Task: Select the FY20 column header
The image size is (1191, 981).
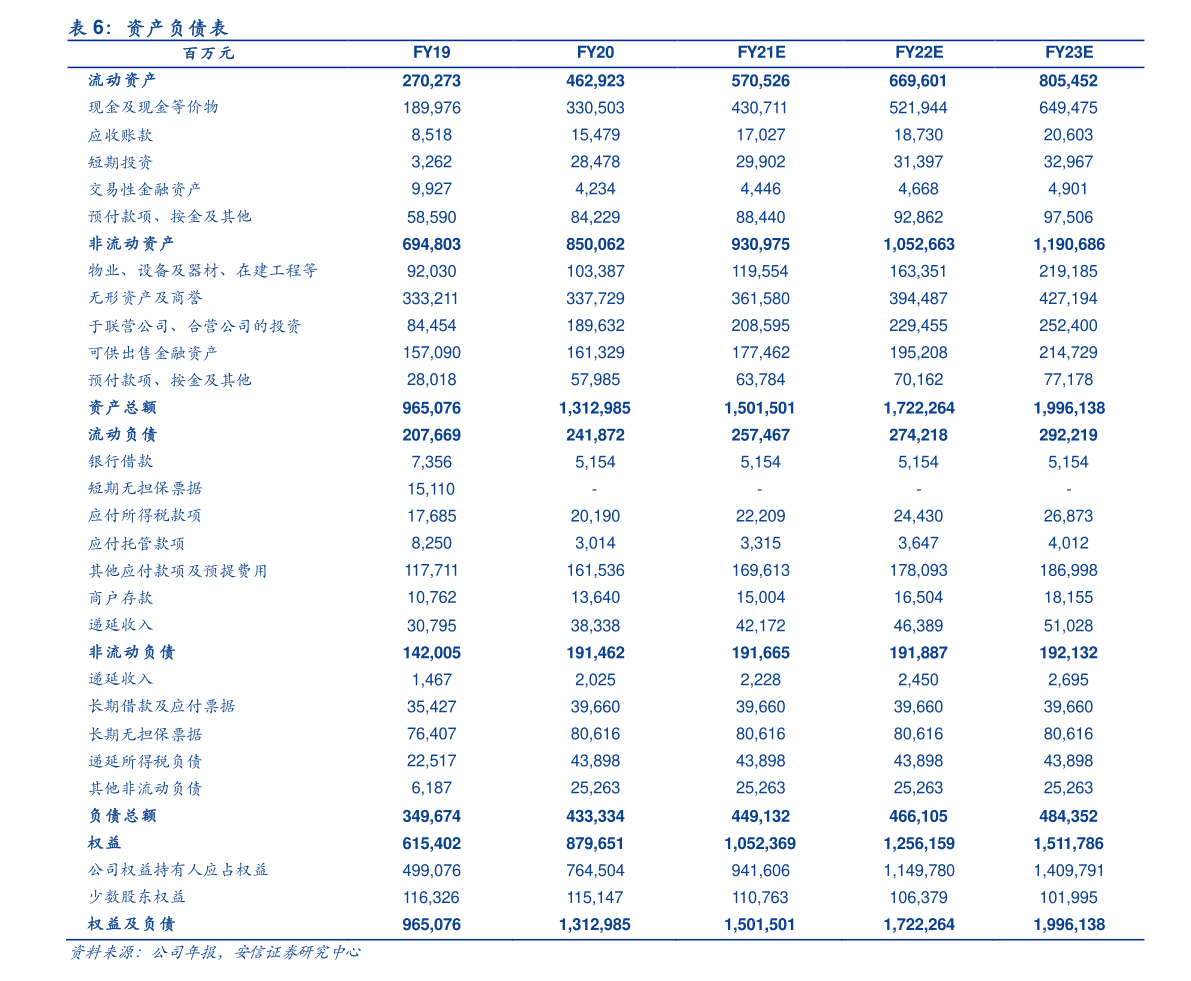Action: [595, 53]
